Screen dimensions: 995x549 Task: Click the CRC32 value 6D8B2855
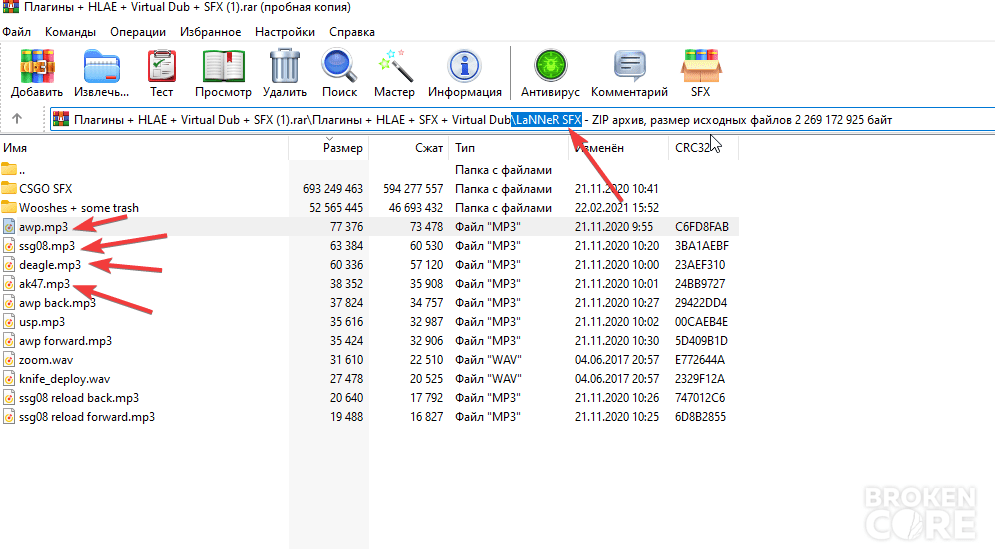click(x=701, y=417)
